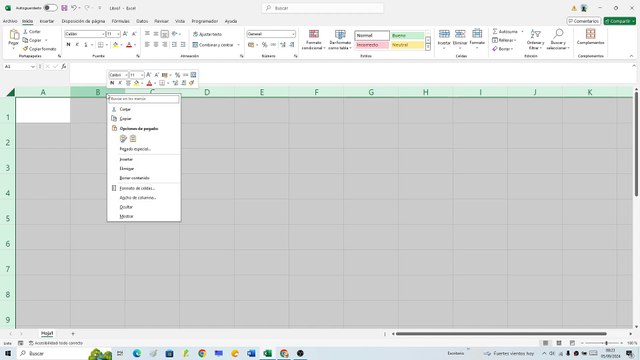Switch to page layout view button
The image size is (640, 360).
coord(559,343)
